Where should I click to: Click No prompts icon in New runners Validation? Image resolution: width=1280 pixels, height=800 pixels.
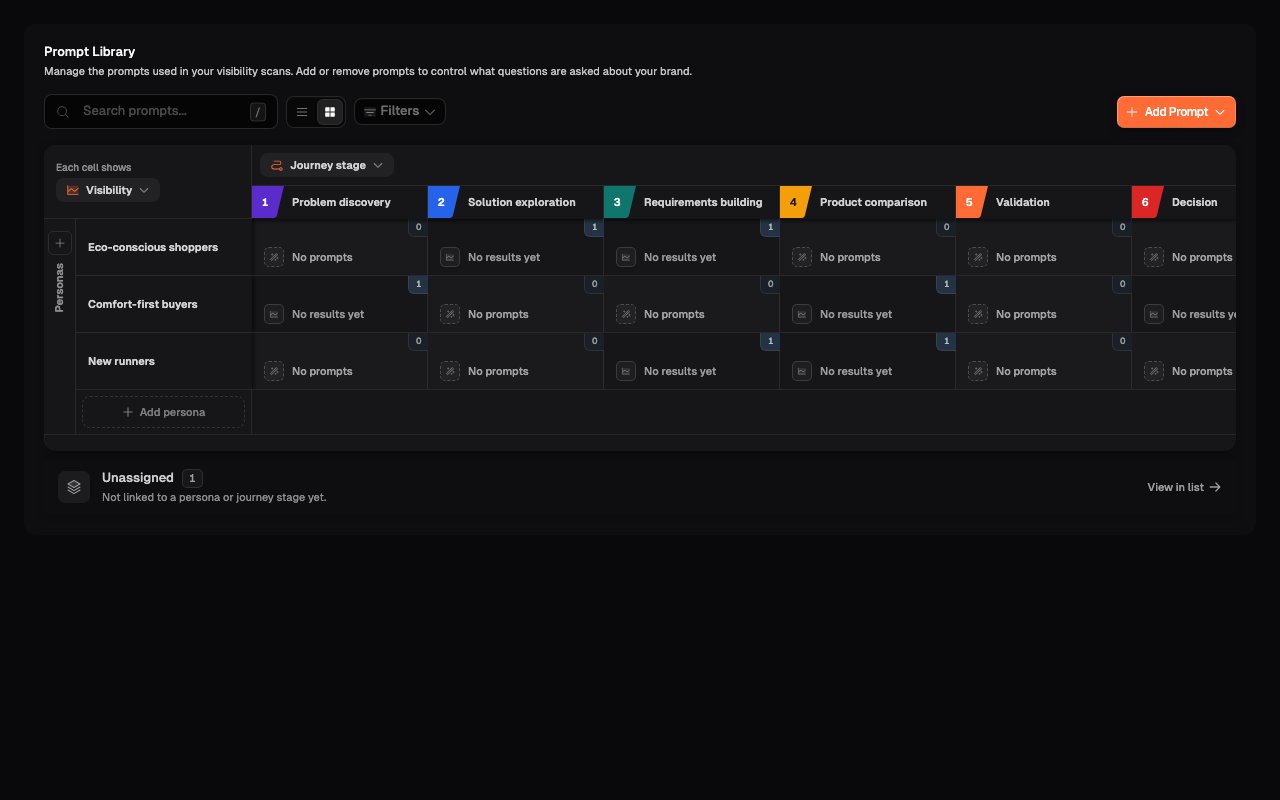(x=978, y=371)
